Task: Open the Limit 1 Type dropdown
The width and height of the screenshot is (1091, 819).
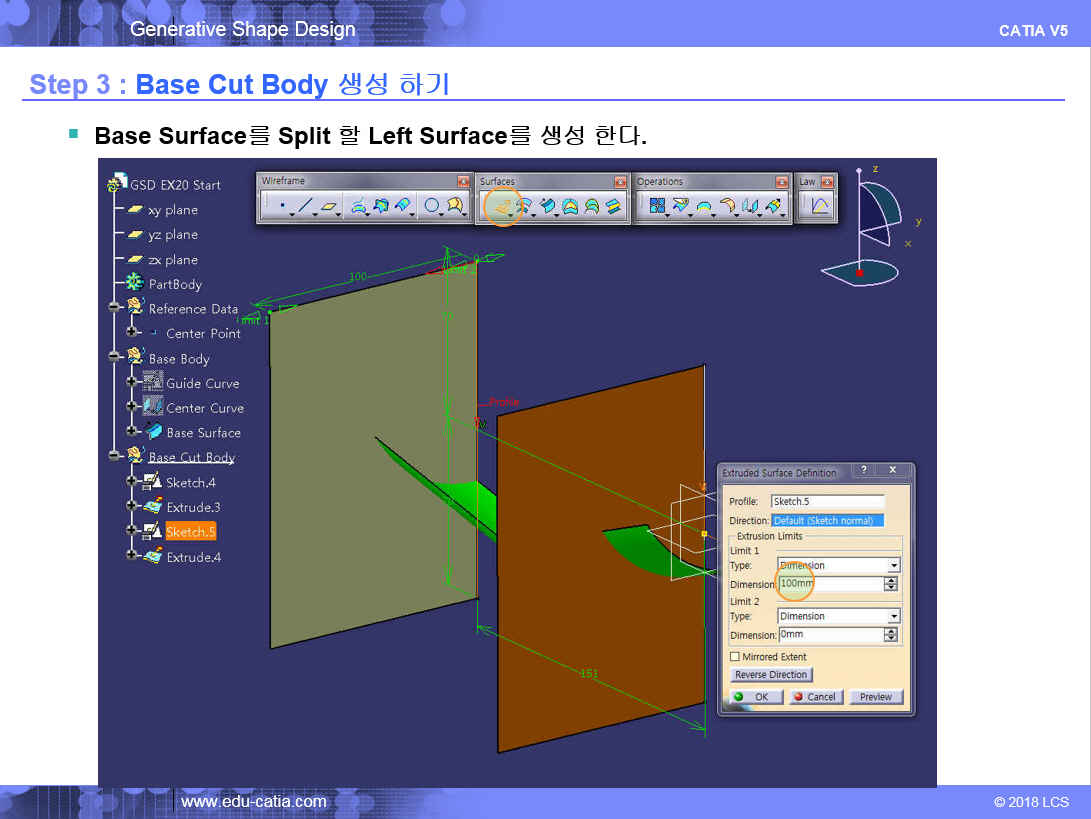Action: click(894, 566)
